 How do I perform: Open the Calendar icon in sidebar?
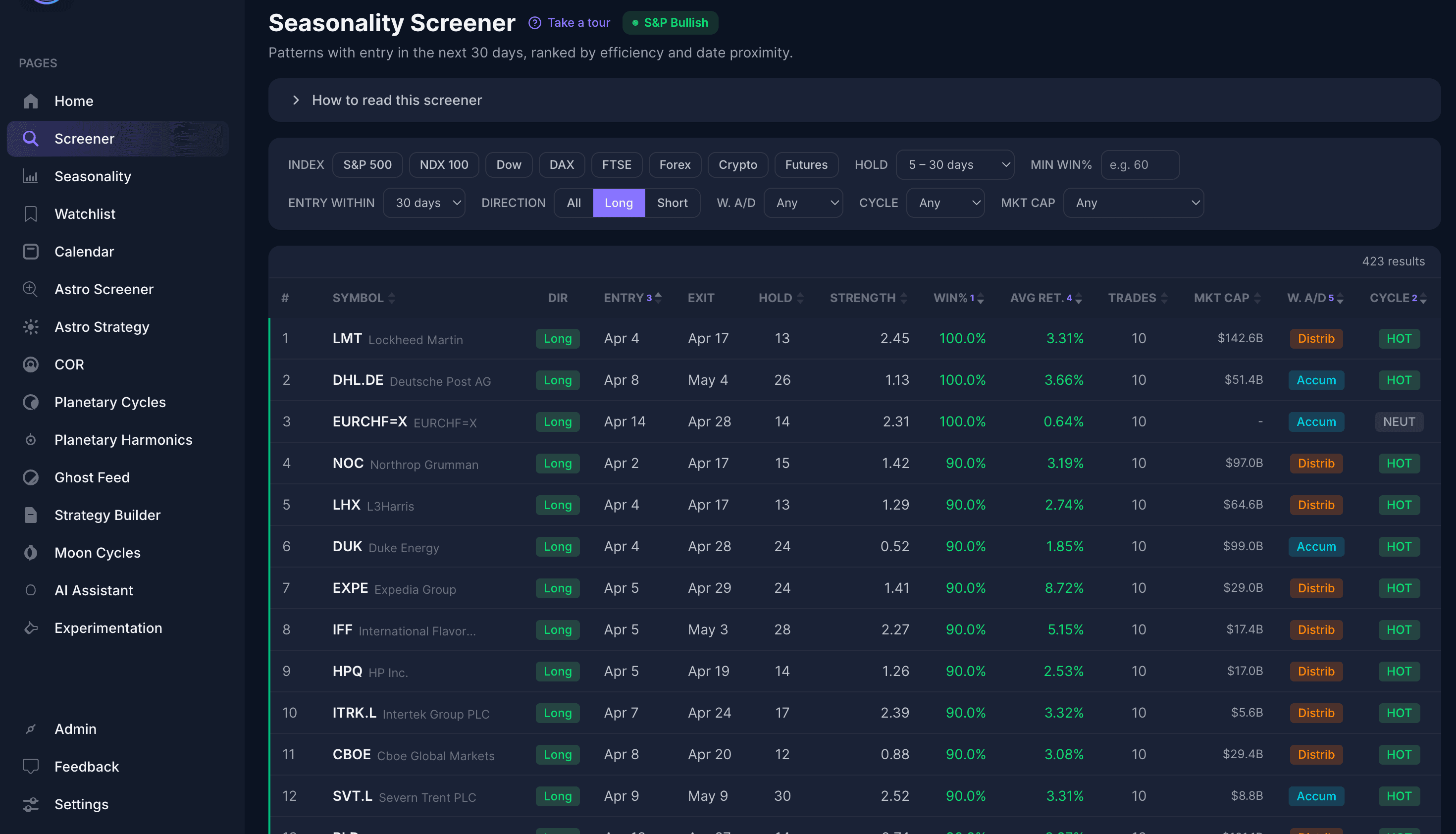click(x=30, y=252)
